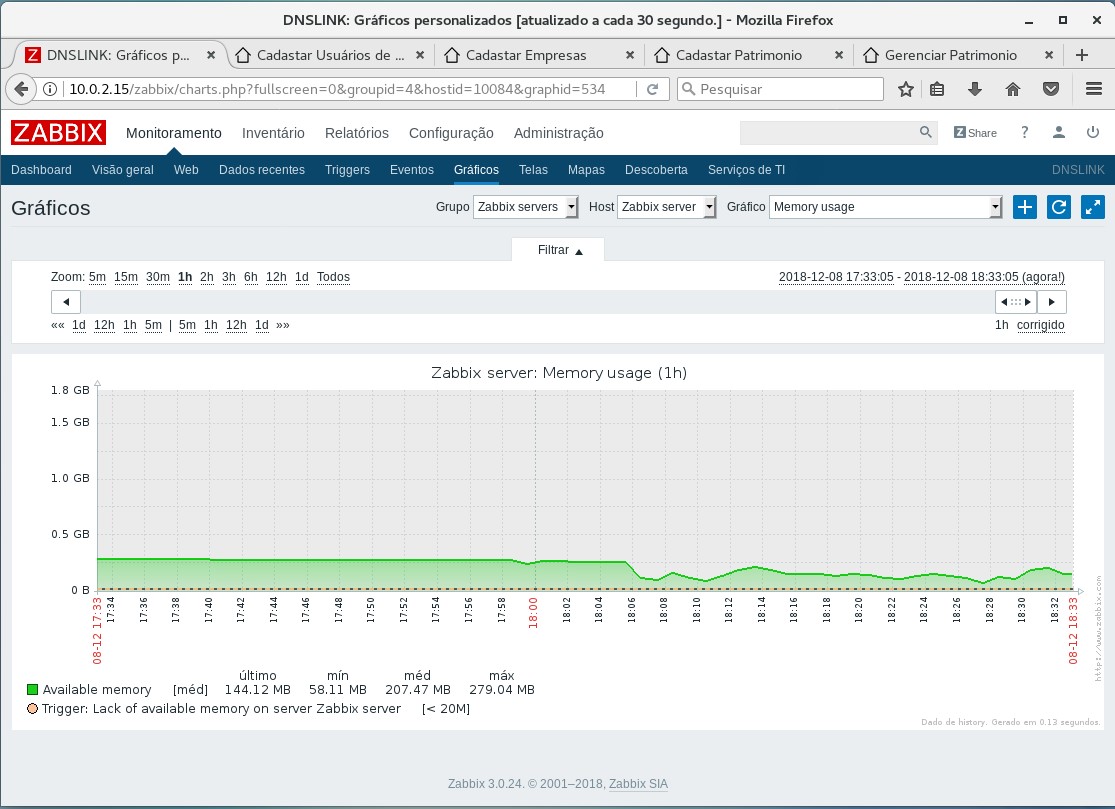Open the Grupo dropdown Zabbix servers
This screenshot has width=1115, height=809.
point(525,207)
